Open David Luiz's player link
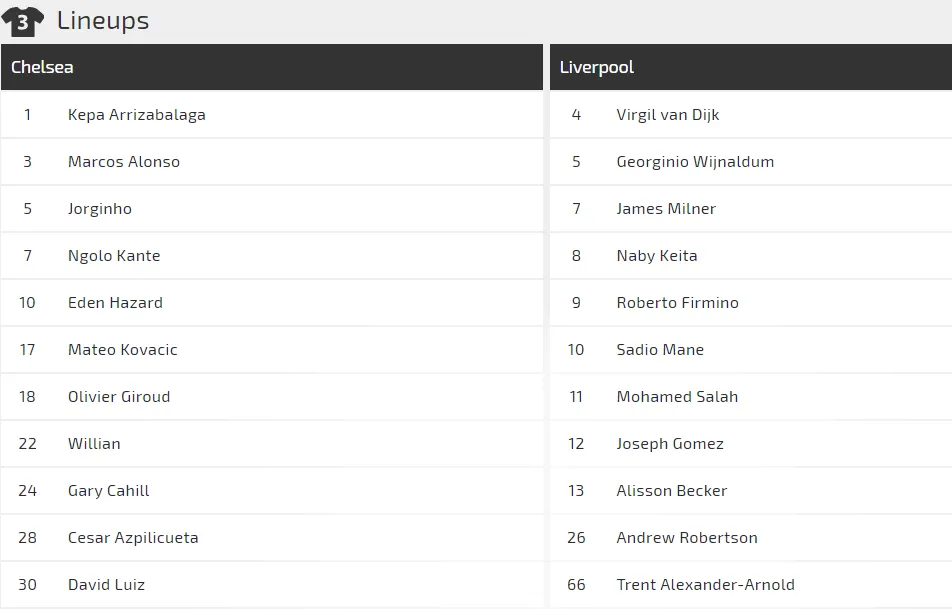The width and height of the screenshot is (952, 609). 106,585
